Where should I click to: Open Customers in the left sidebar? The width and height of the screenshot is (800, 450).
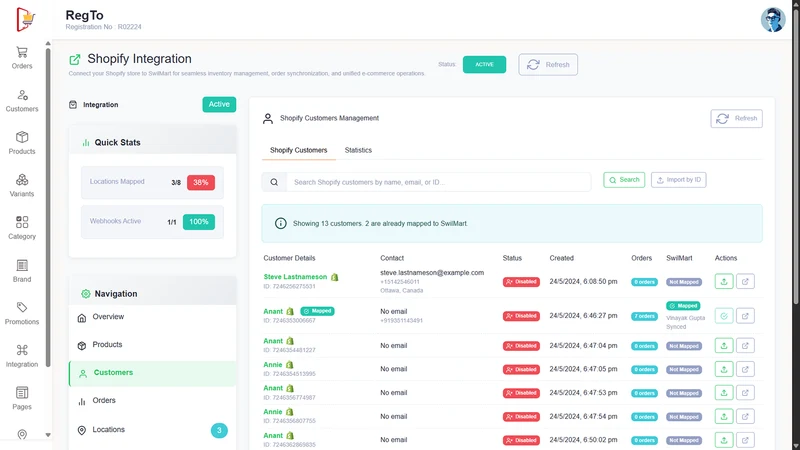(x=22, y=101)
